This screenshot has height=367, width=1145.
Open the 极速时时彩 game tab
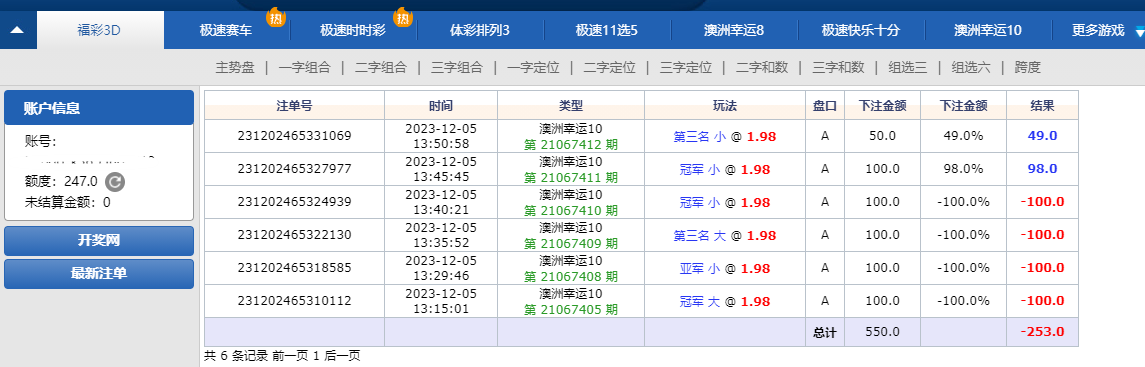click(353, 31)
